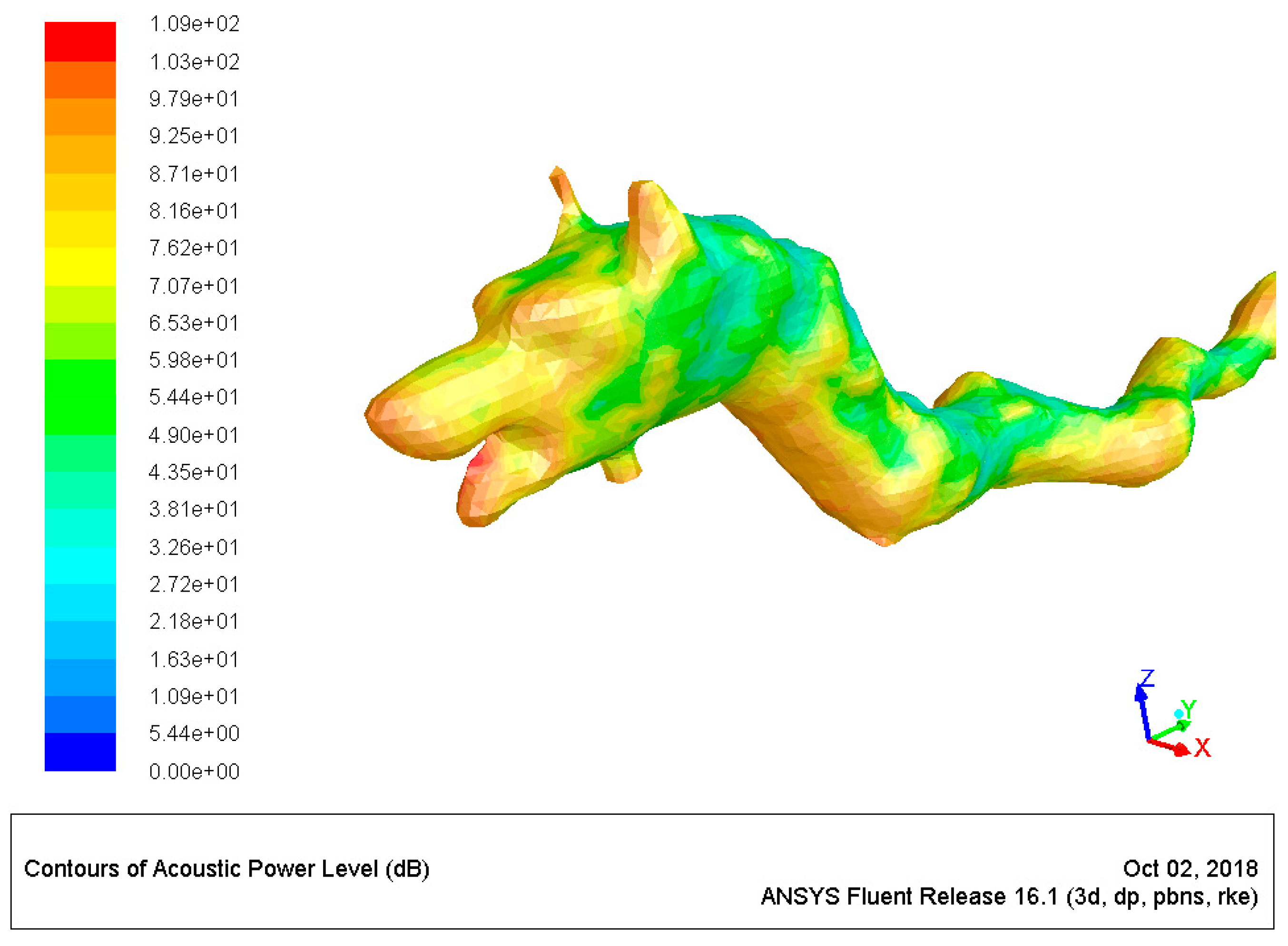Click the red X axis label of the triad
The image size is (1288, 946).
pyautogui.click(x=1203, y=749)
